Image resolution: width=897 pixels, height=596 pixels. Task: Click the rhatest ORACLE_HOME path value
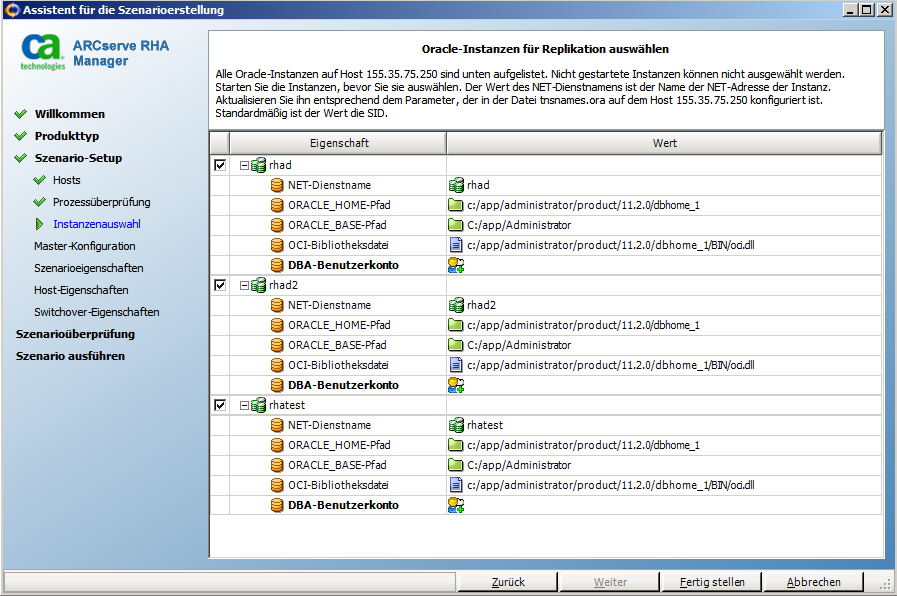(x=583, y=445)
